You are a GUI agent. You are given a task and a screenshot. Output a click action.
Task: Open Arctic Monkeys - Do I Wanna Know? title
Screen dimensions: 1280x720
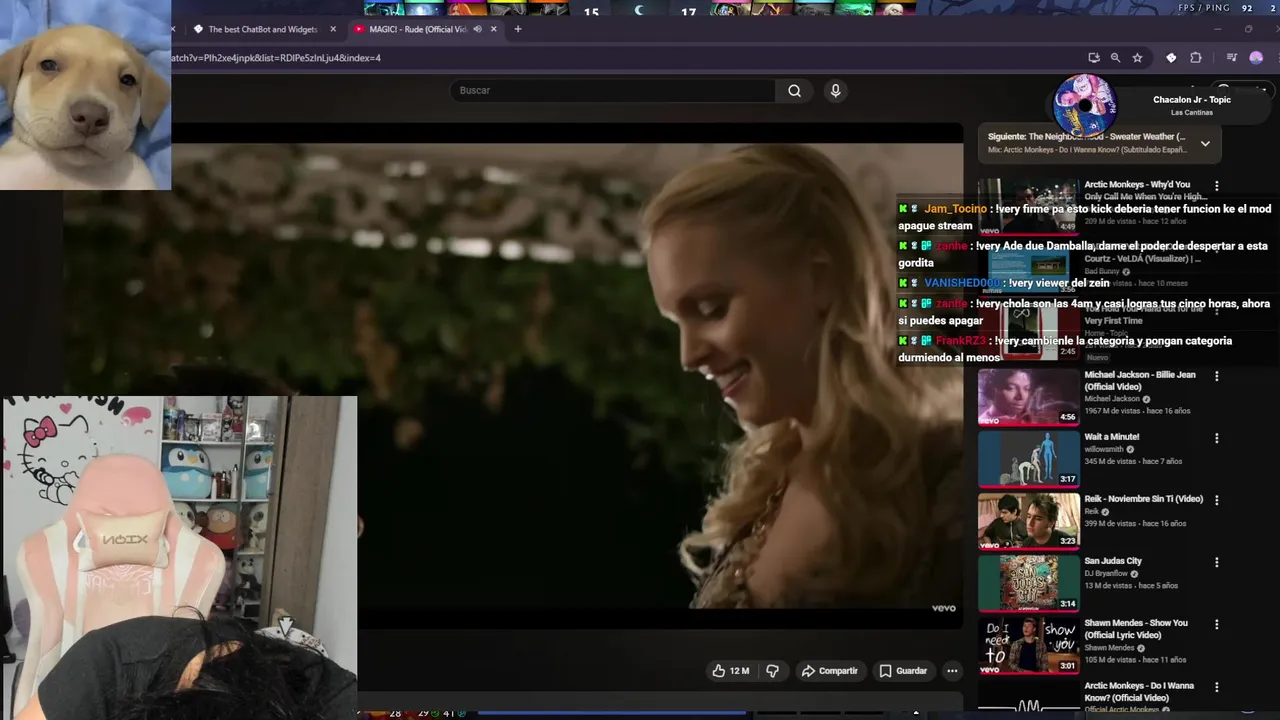click(1139, 692)
